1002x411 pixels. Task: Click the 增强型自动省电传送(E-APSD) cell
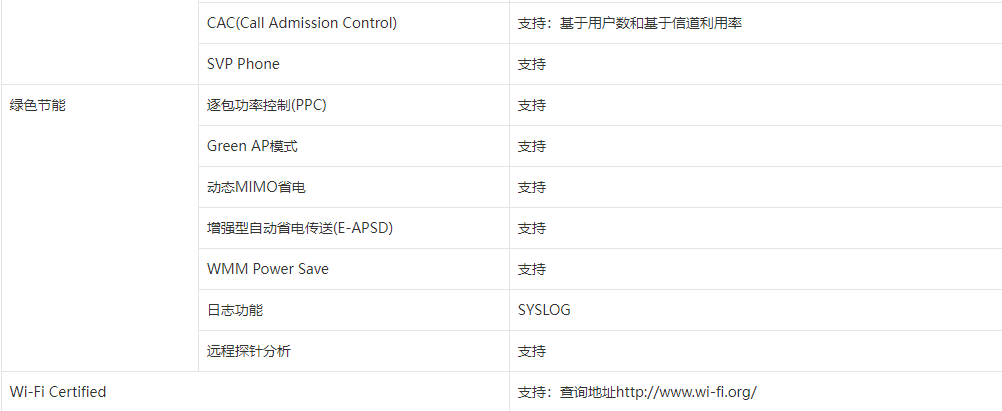click(353, 228)
